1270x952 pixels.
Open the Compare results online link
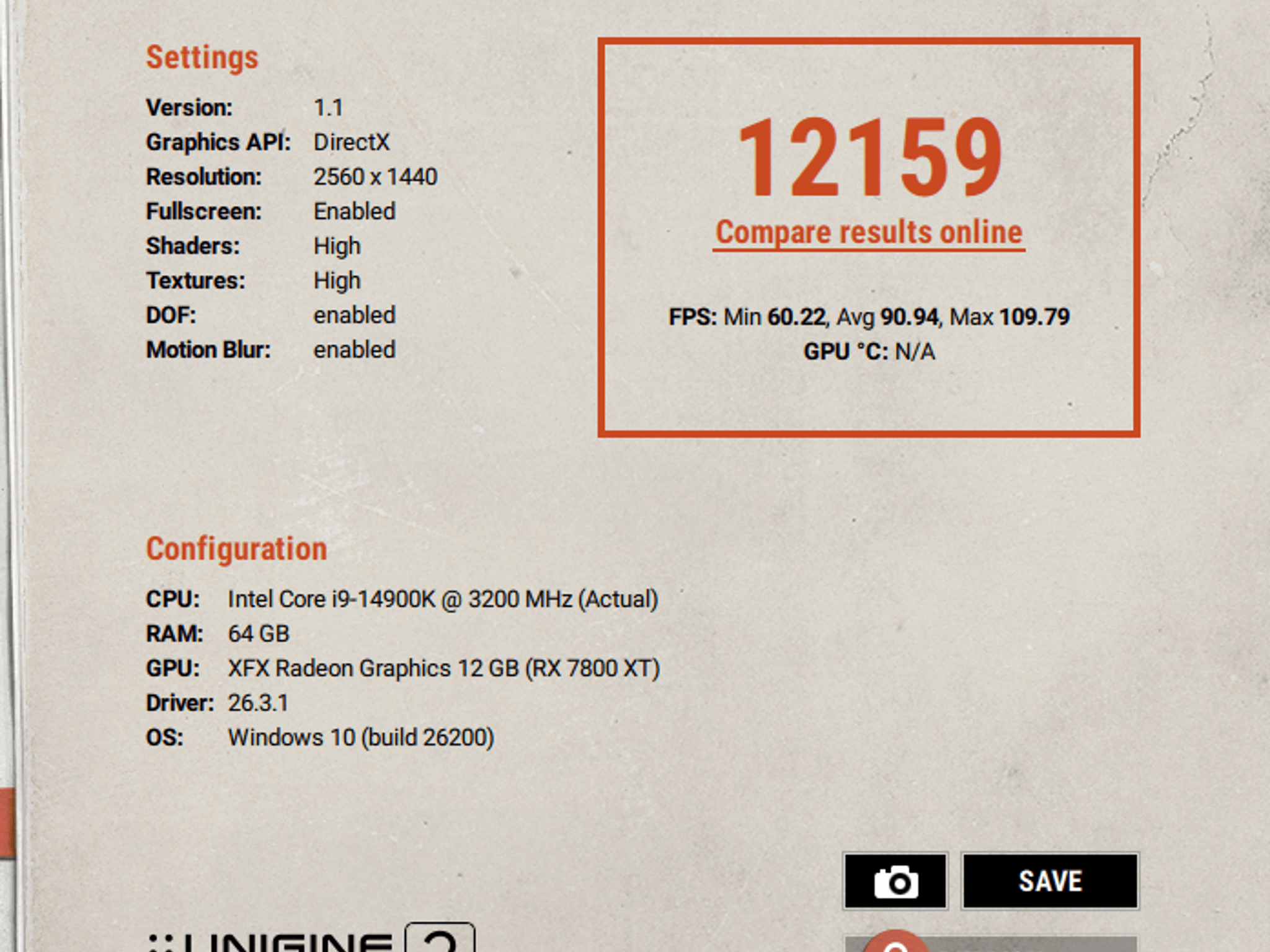click(869, 232)
